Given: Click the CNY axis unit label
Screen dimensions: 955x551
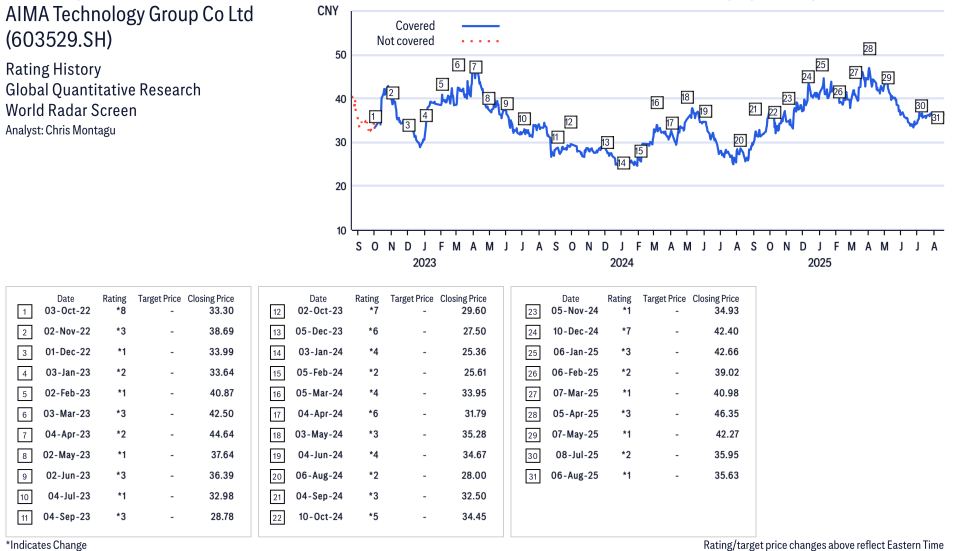Looking at the screenshot, I should (x=328, y=11).
